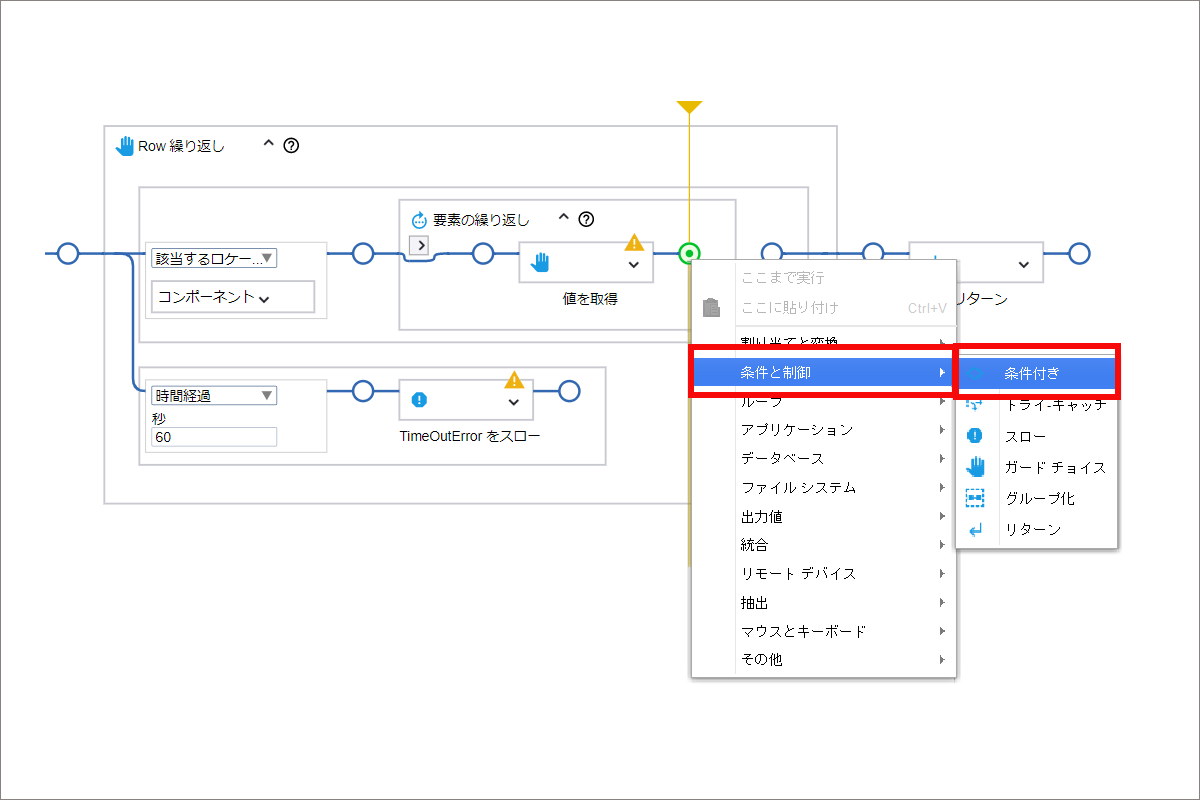Click the warning triangle on the 値を取得 step
This screenshot has height=800, width=1200.
click(634, 242)
